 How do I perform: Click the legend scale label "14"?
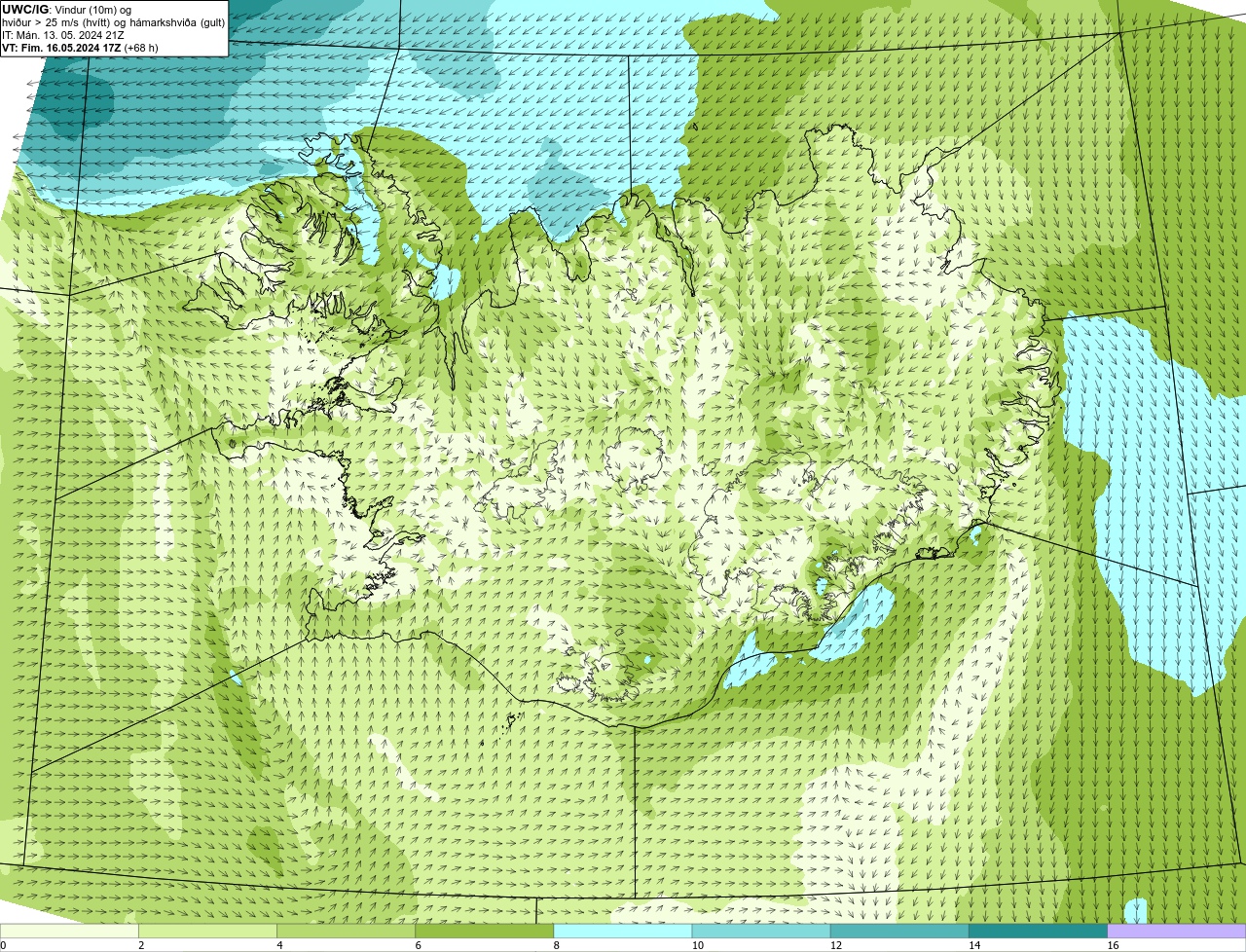(x=973, y=945)
